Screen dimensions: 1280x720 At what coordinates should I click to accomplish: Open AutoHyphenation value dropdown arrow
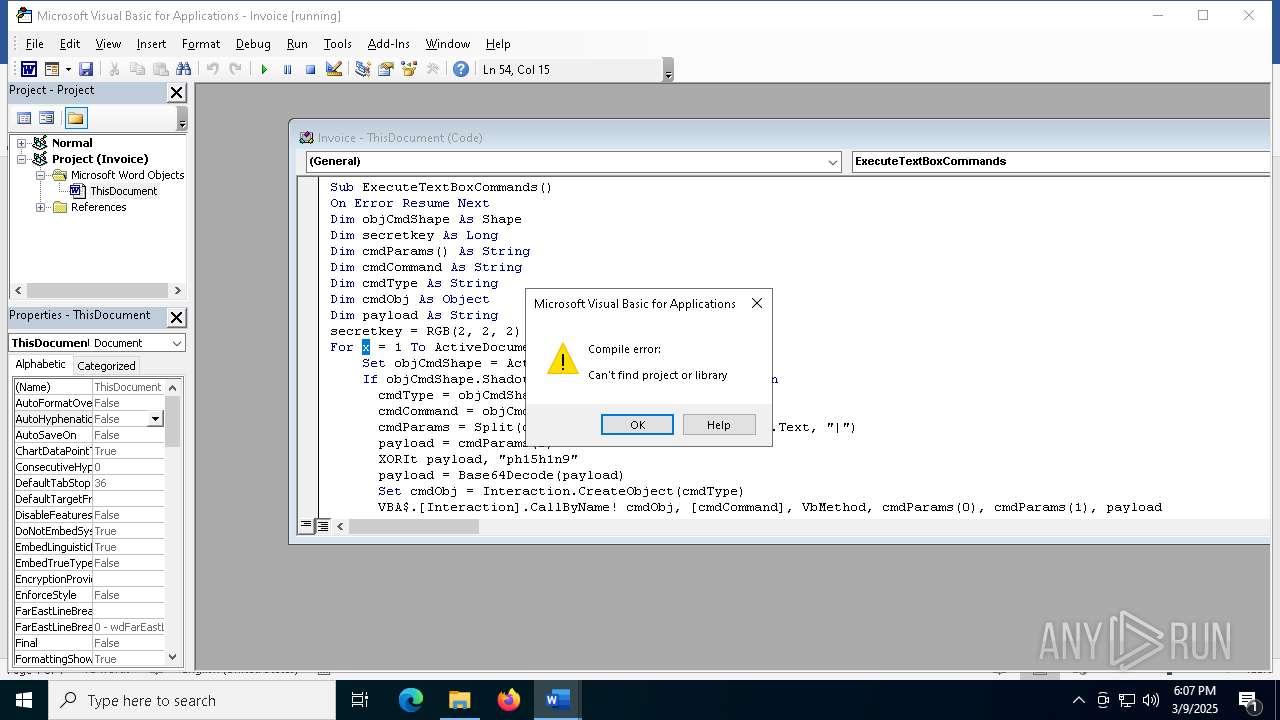tap(156, 419)
